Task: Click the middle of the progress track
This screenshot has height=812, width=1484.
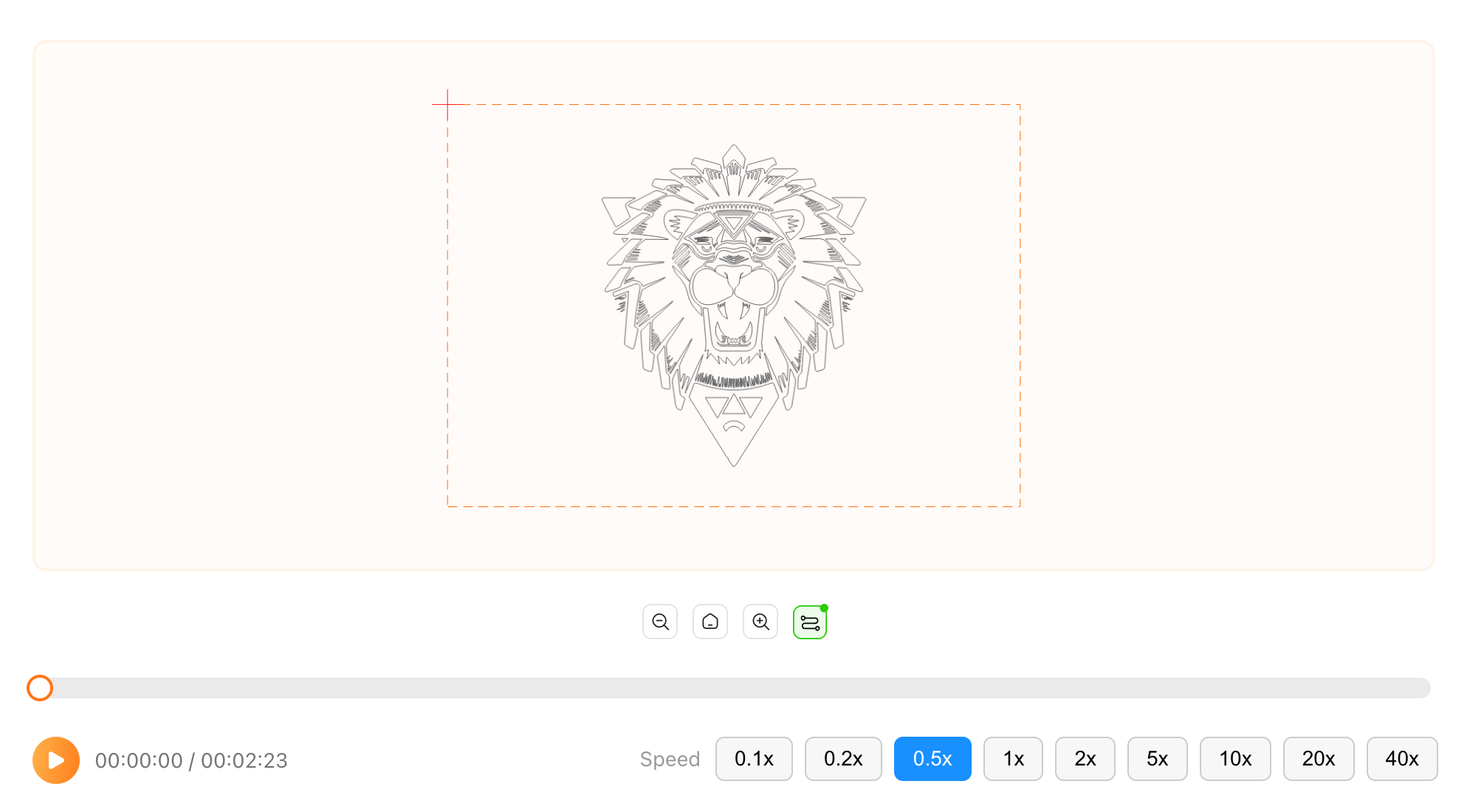Action: (734, 688)
